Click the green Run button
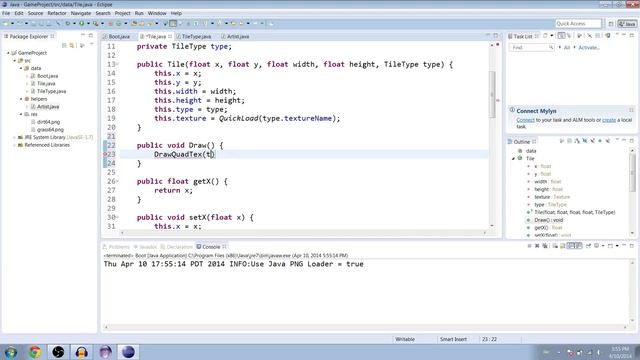640x360 pixels. click(82, 24)
